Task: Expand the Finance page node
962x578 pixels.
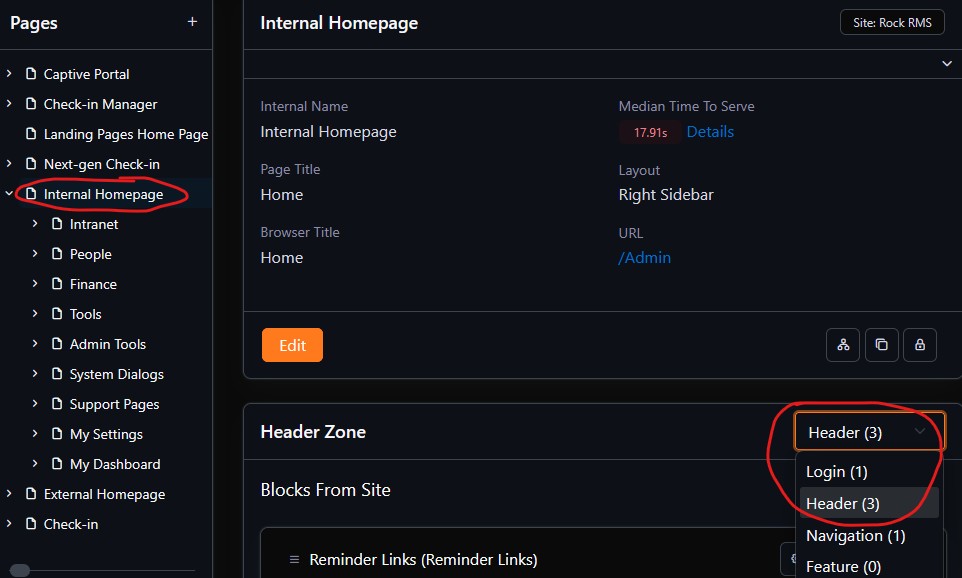Action: coord(35,284)
